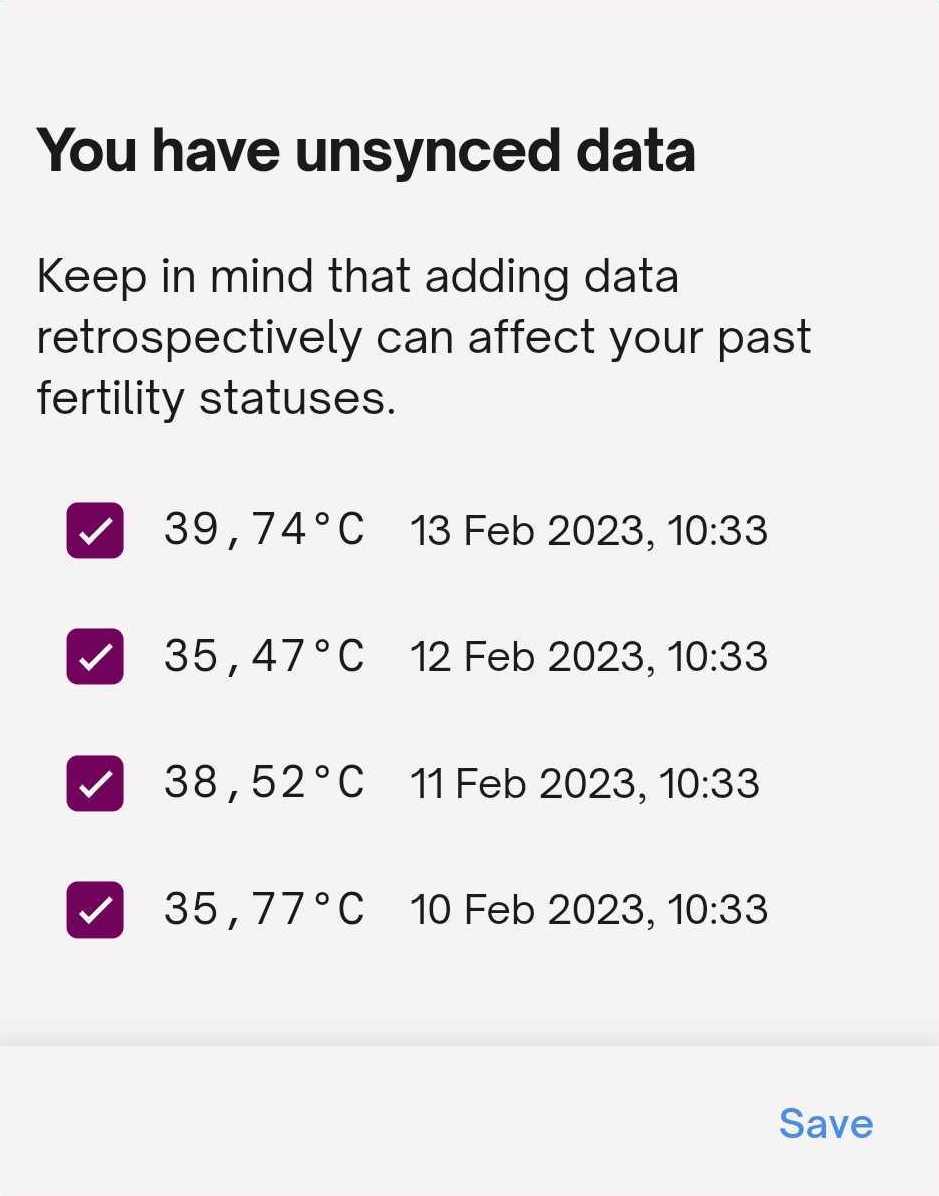Select the 35,47°C temperature reading
Viewport: 939px width, 1196px height.
coord(264,656)
